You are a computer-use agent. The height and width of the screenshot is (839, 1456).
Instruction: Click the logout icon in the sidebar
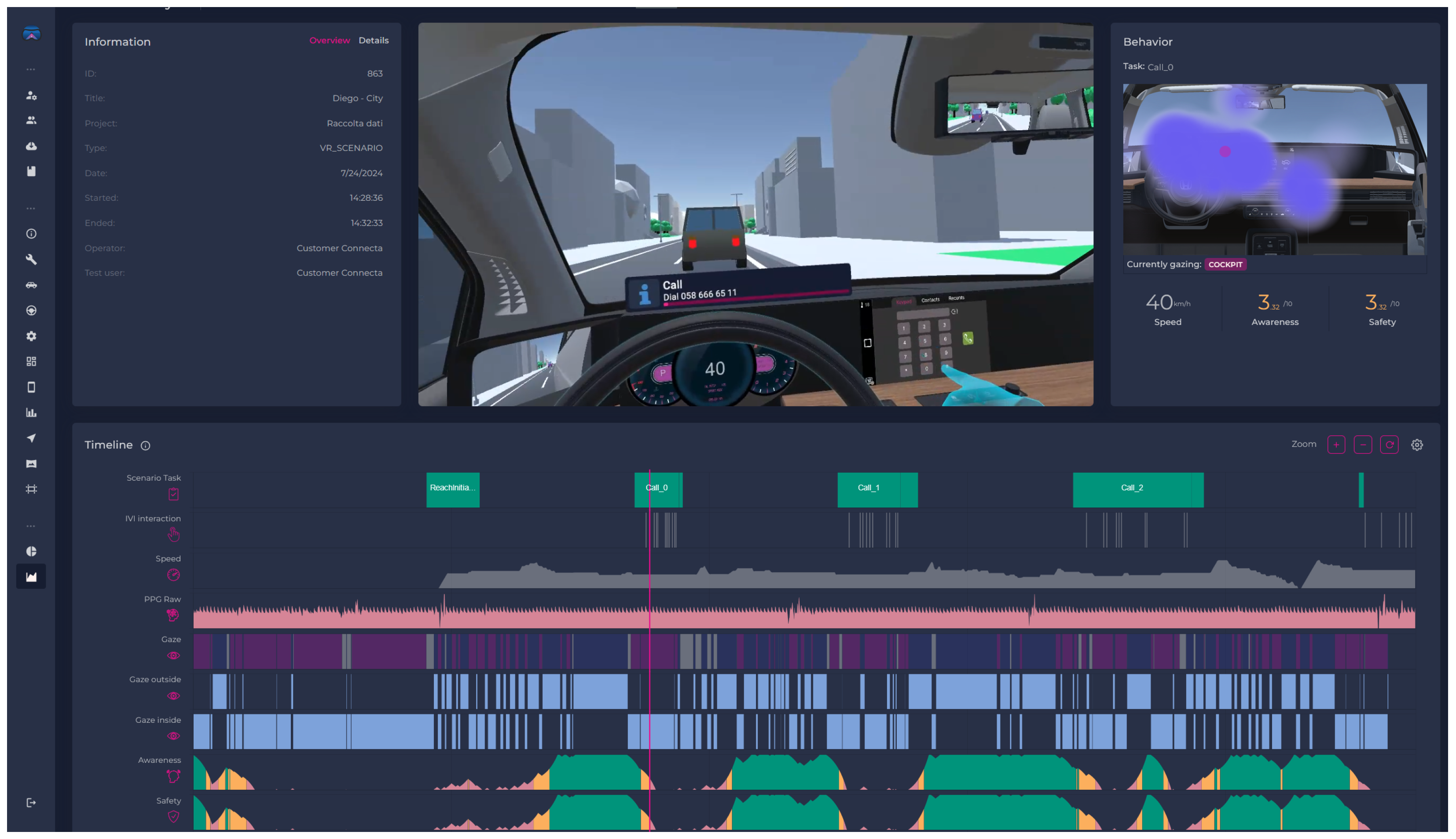tap(31, 803)
